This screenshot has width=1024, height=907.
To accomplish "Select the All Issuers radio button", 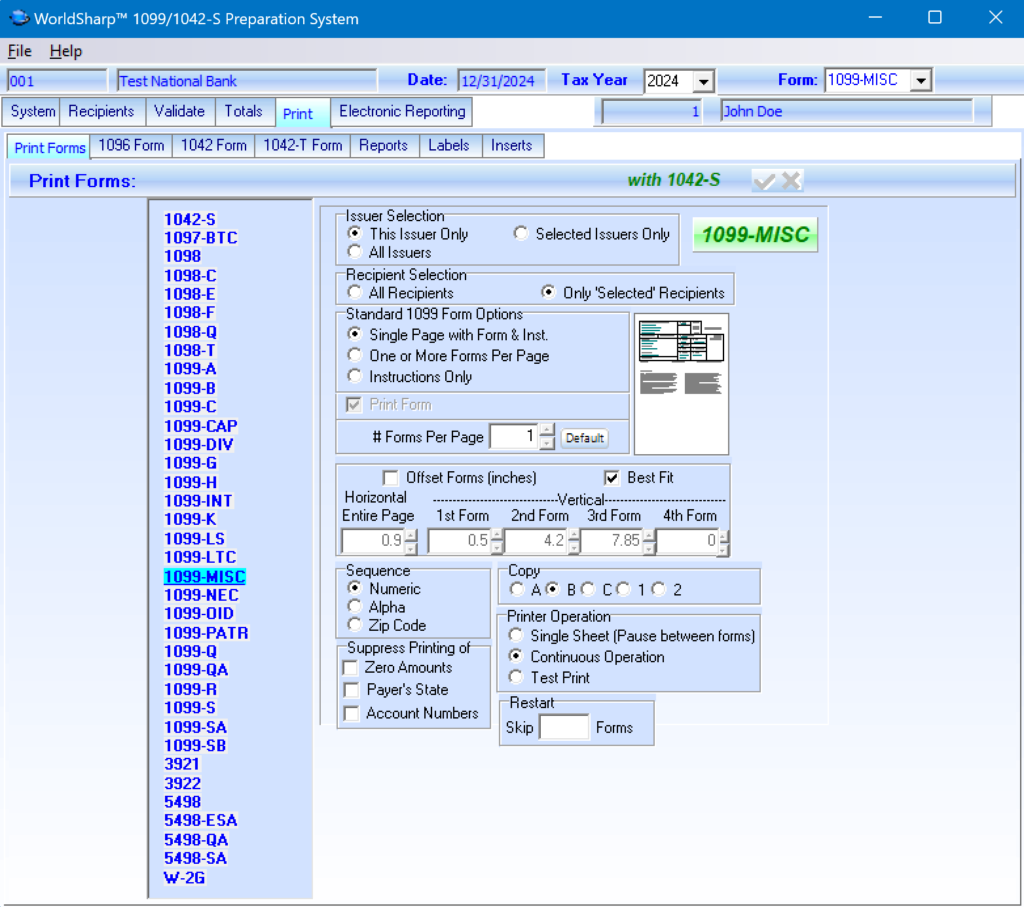I will [x=355, y=251].
